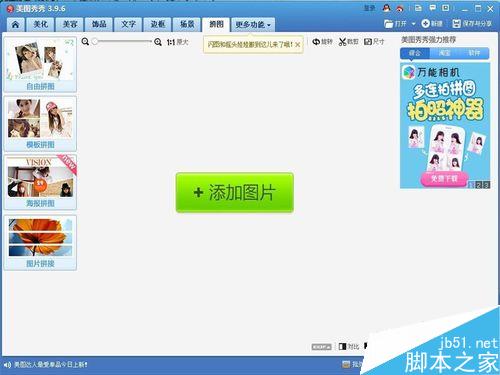Screen dimensions: 500x375
Task: Select the 文字 tab
Action: click(x=128, y=24)
